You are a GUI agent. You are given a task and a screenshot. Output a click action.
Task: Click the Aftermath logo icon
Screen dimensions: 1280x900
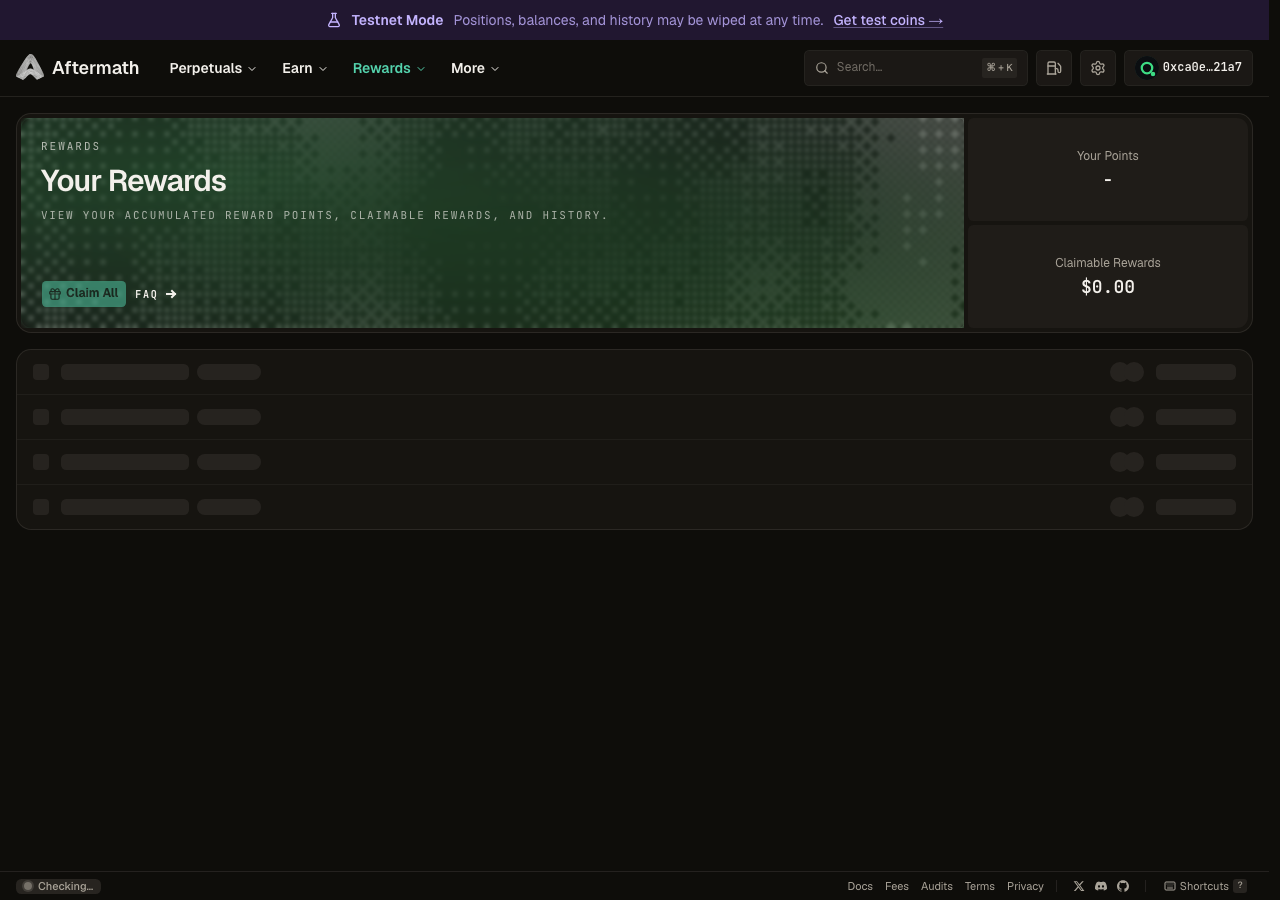coord(30,67)
